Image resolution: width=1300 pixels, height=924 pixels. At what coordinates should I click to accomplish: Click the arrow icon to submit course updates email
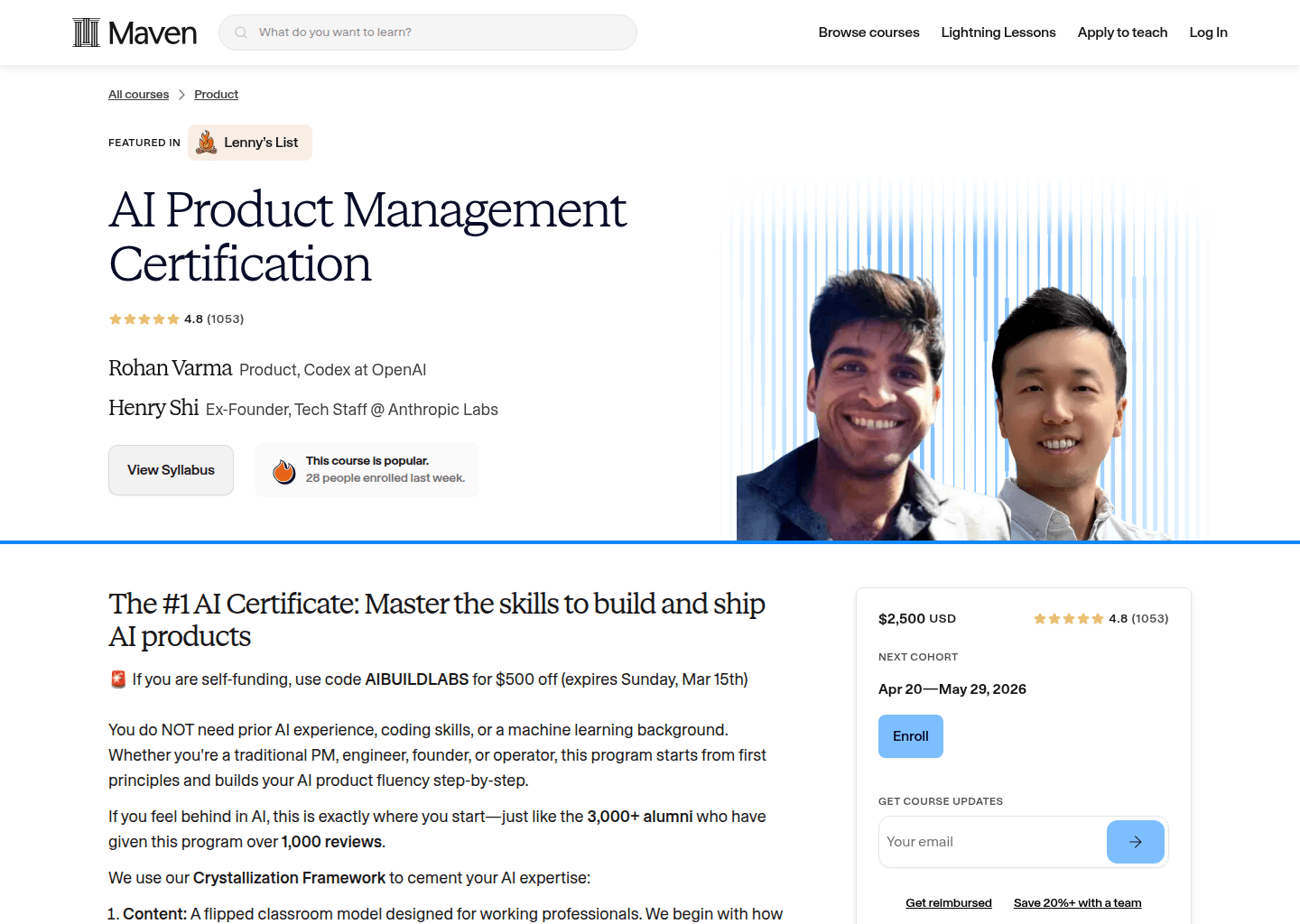coord(1135,841)
